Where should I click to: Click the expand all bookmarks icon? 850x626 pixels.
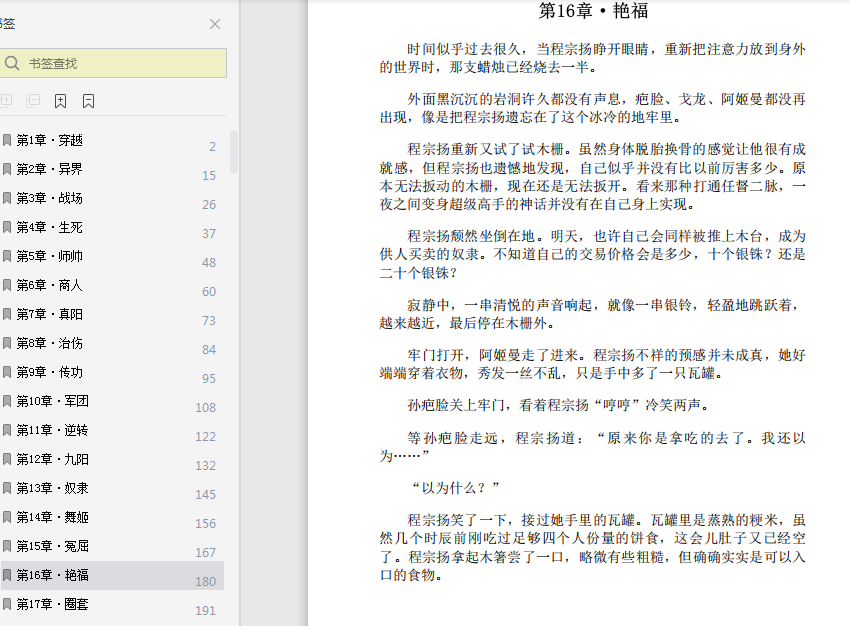(x=7, y=100)
